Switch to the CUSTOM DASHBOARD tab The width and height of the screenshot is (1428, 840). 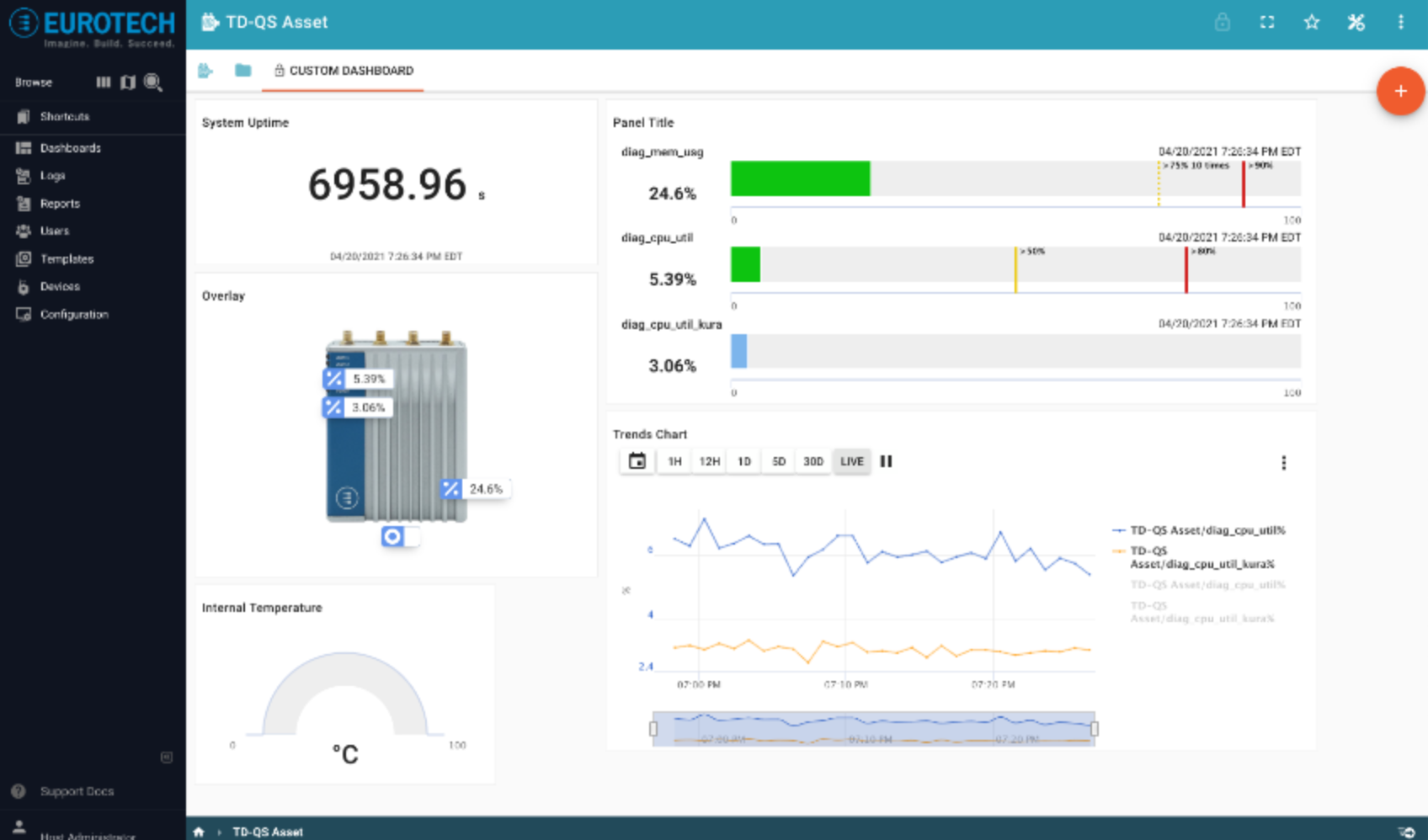point(350,71)
